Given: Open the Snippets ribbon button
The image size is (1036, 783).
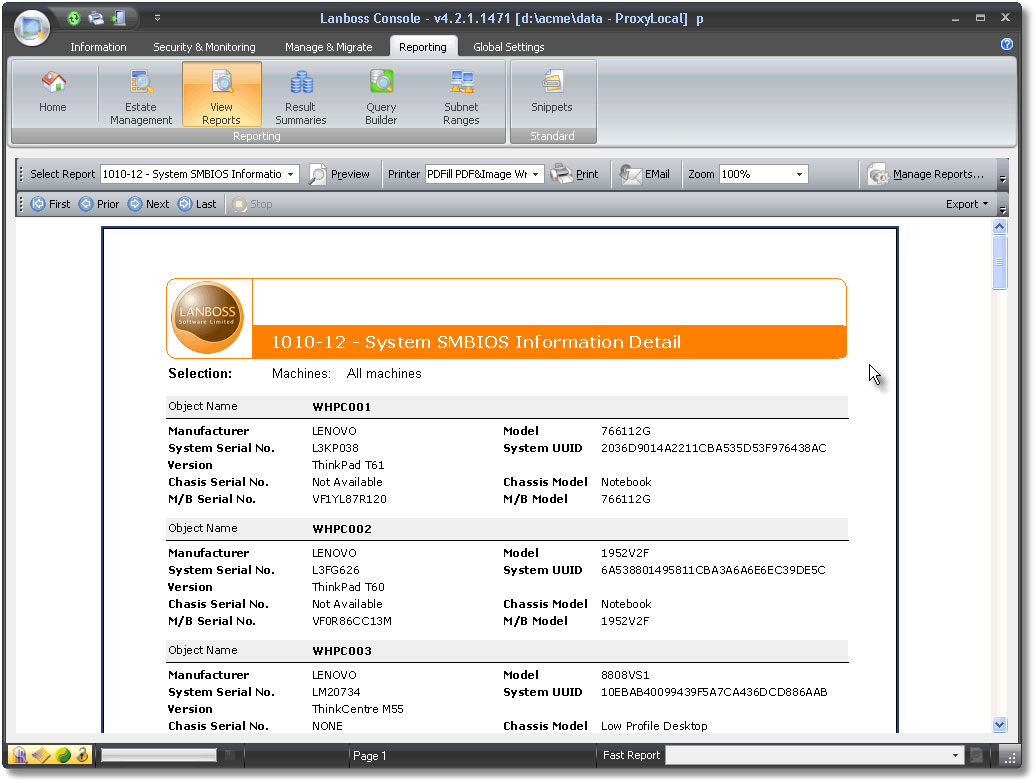Looking at the screenshot, I should point(552,94).
